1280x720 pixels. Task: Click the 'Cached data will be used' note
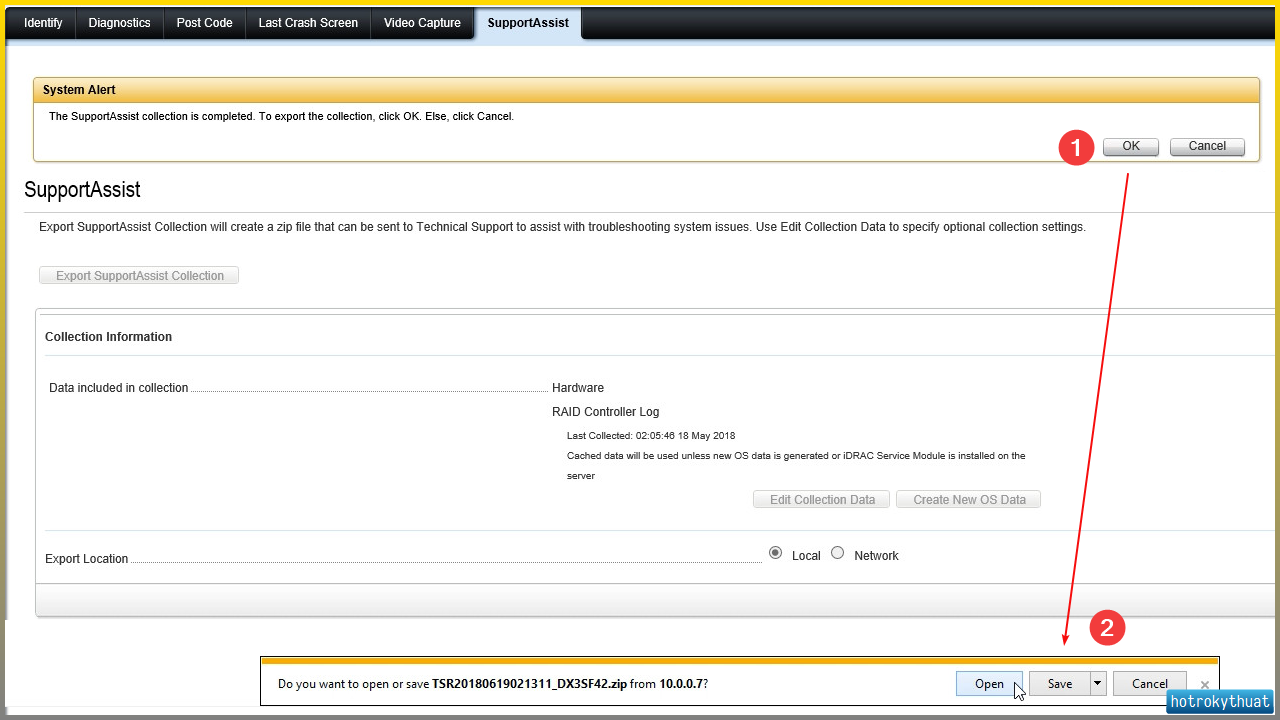tap(796, 466)
